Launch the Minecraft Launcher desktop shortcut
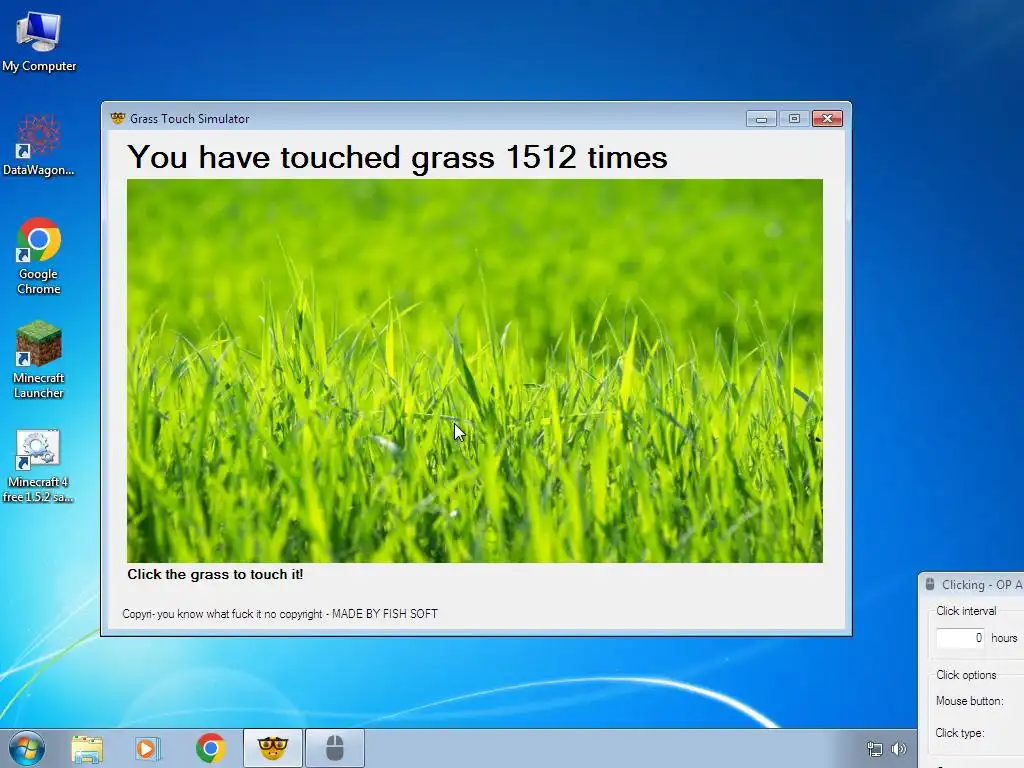 [x=39, y=360]
